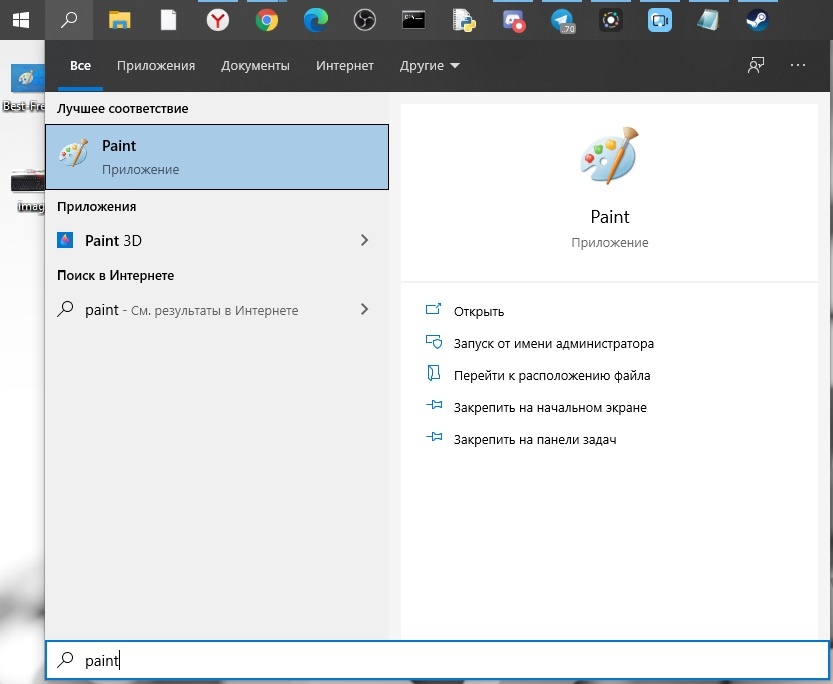Click the shield icon for administrator launch
The width and height of the screenshot is (833, 684).
[x=434, y=341]
